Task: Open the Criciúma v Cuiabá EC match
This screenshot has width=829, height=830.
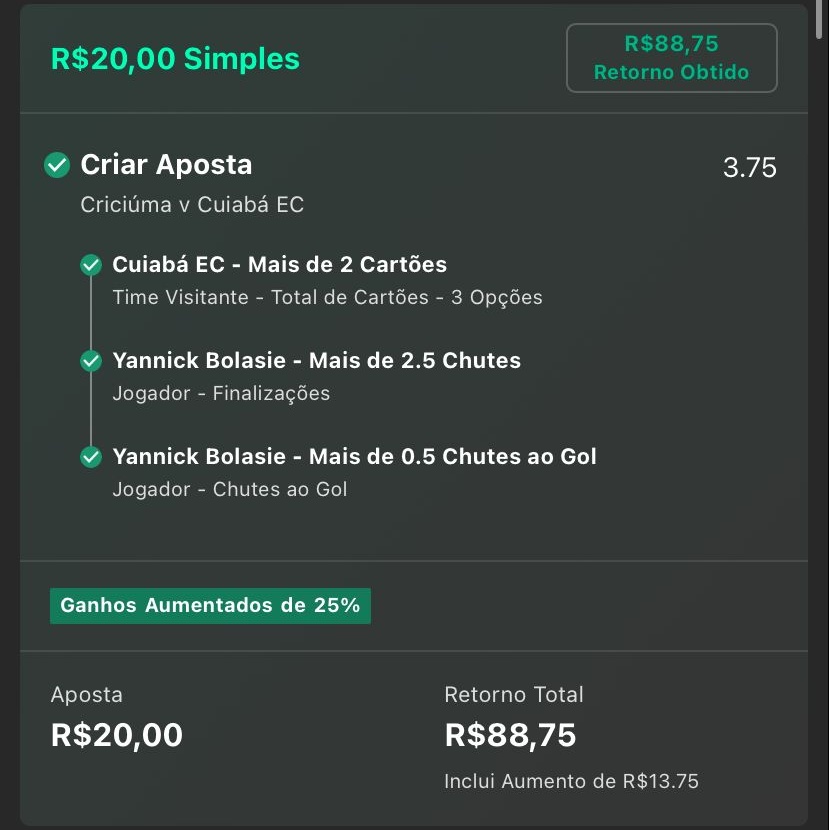Action: (x=192, y=204)
